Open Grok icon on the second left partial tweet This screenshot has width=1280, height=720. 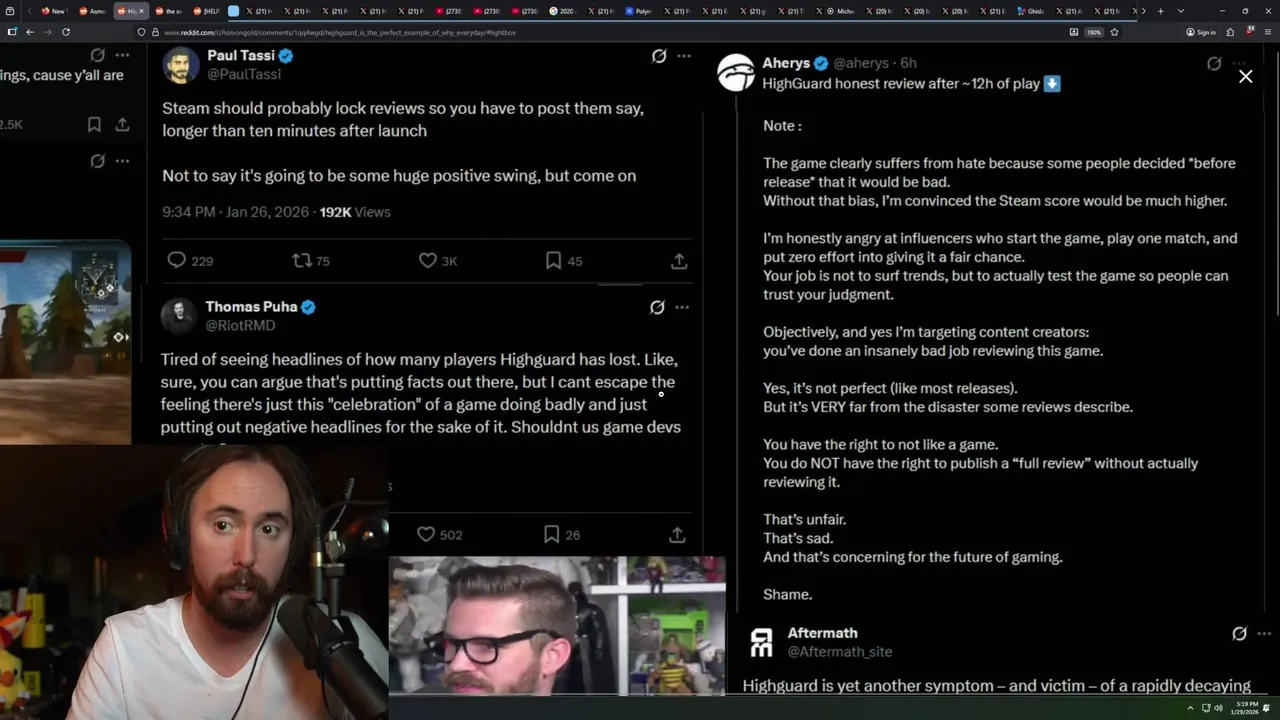click(97, 161)
